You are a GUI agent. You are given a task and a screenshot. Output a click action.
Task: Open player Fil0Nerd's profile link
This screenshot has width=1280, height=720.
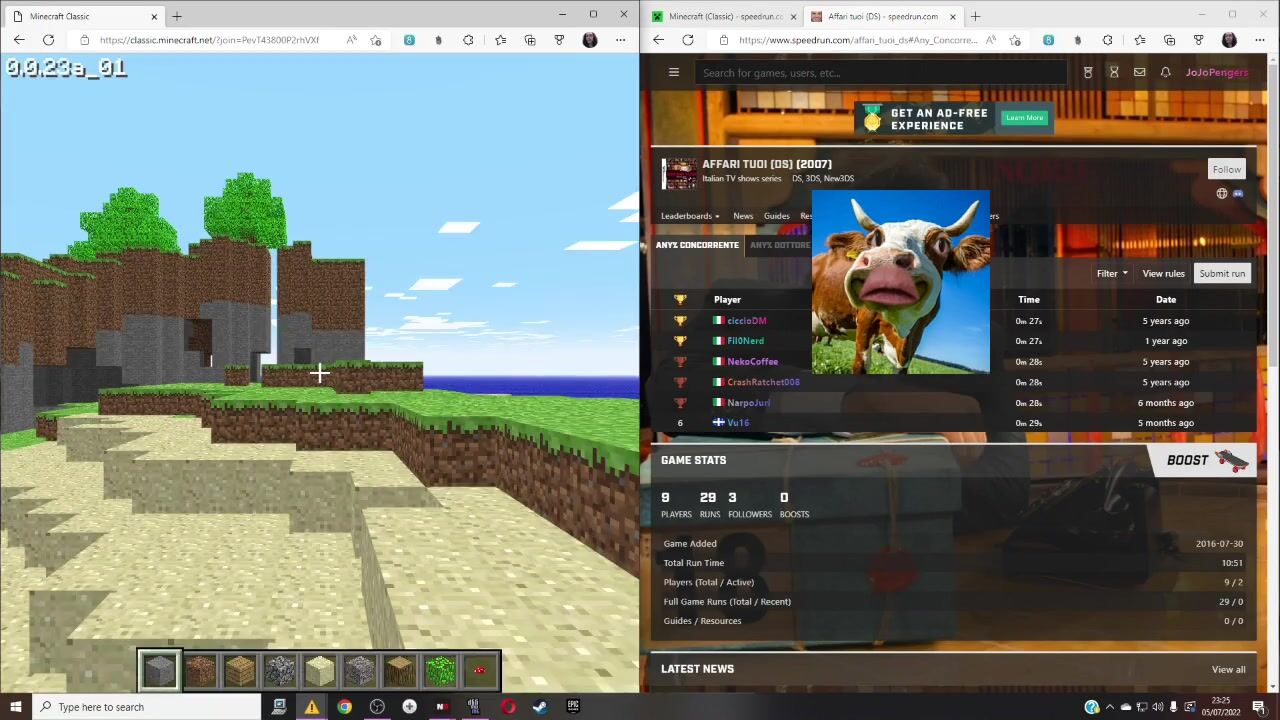[x=745, y=341]
